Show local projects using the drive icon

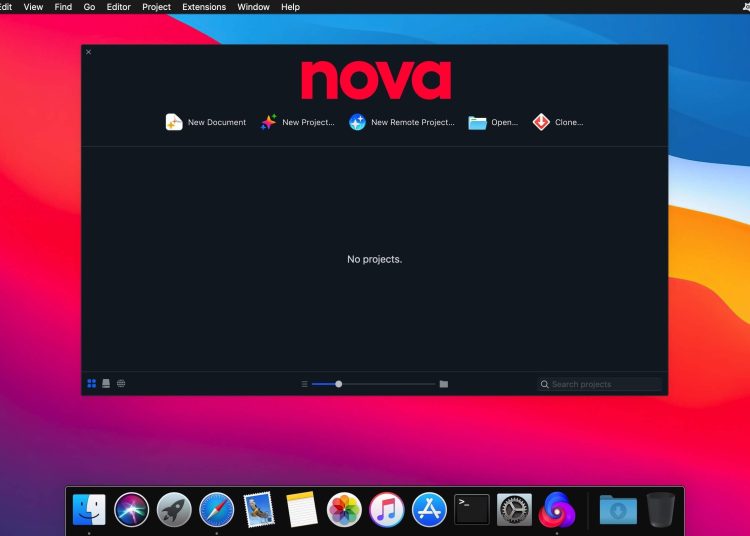(106, 383)
